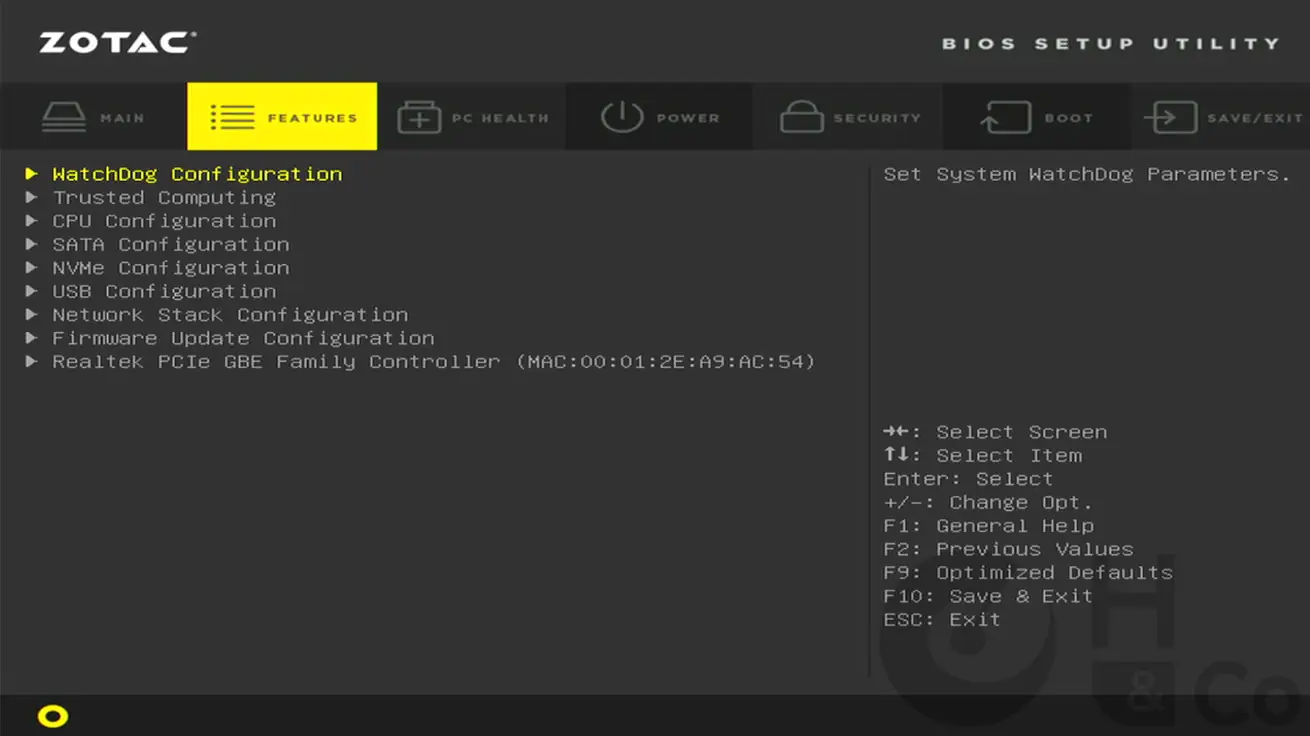Expand the WatchDog Configuration arrow
The height and width of the screenshot is (736, 1310).
coord(32,174)
